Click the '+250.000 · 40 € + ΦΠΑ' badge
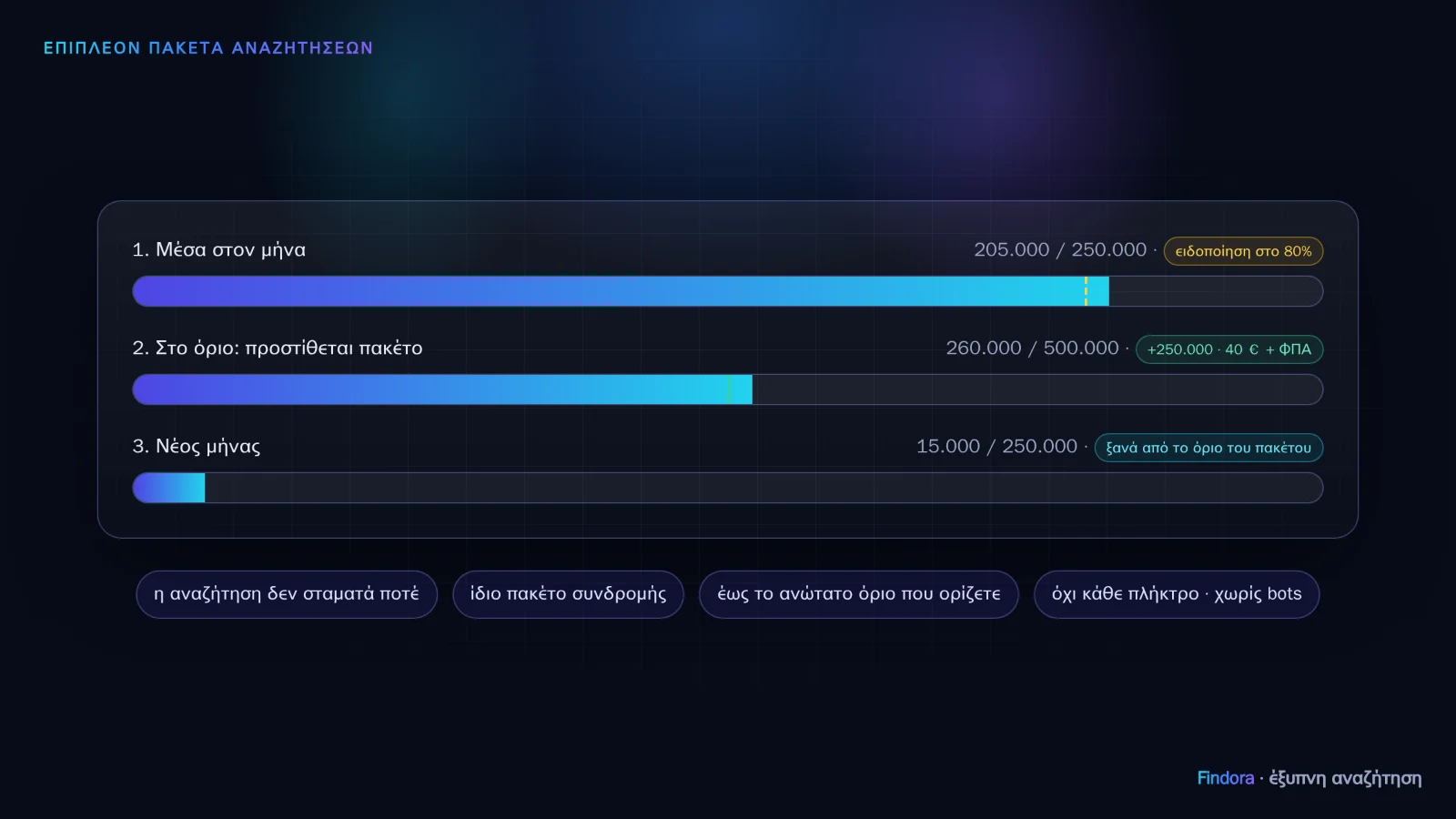Screen dimensions: 1456x819 [x=1229, y=349]
